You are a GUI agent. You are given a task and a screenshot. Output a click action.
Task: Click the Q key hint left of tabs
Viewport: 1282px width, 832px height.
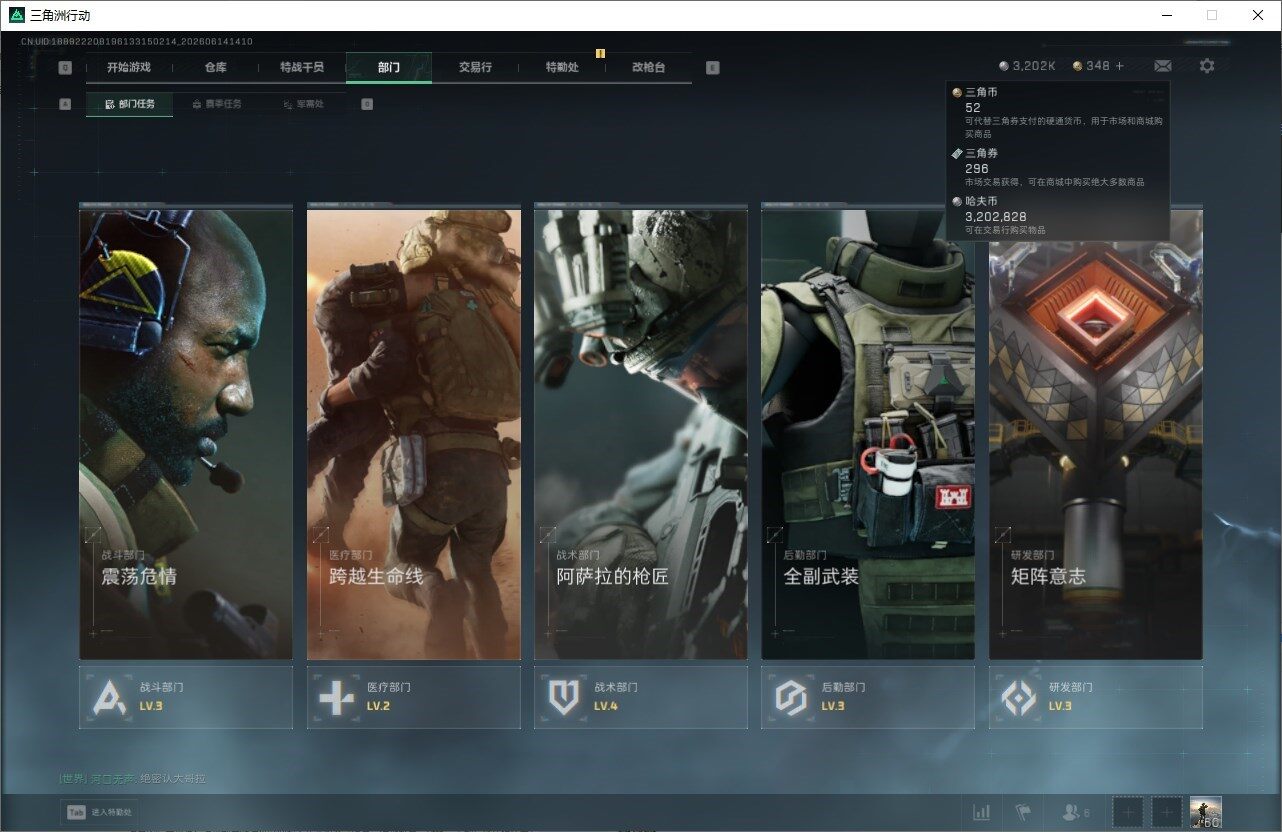point(65,68)
